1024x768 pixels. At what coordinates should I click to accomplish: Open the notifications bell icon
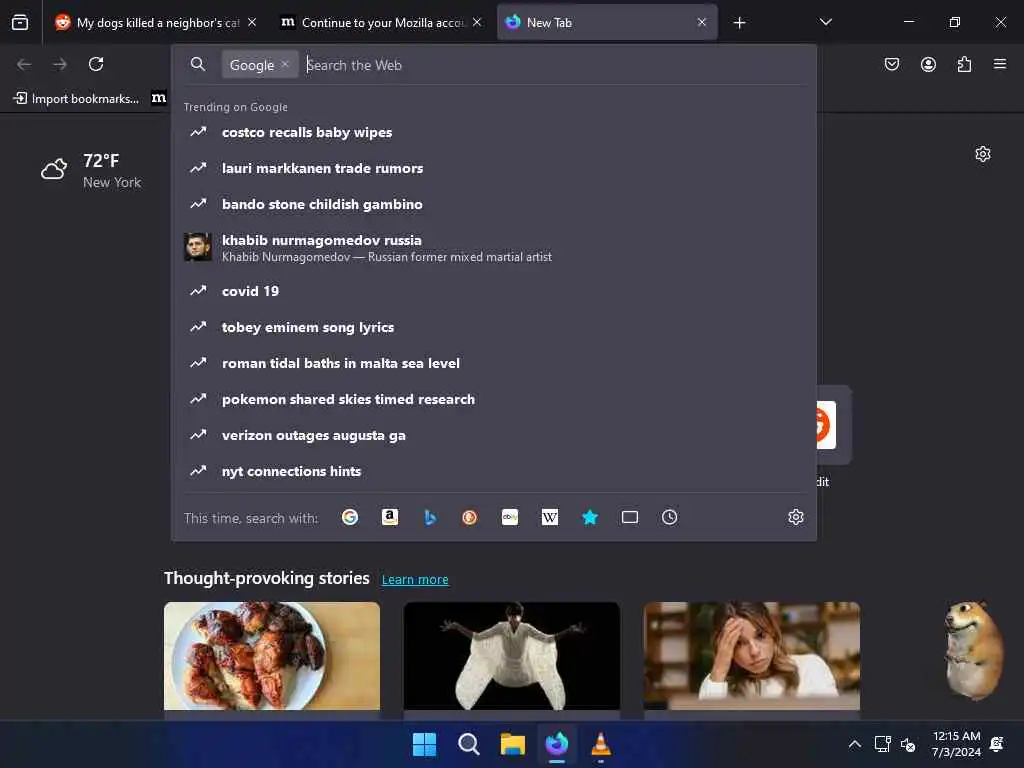click(x=997, y=744)
